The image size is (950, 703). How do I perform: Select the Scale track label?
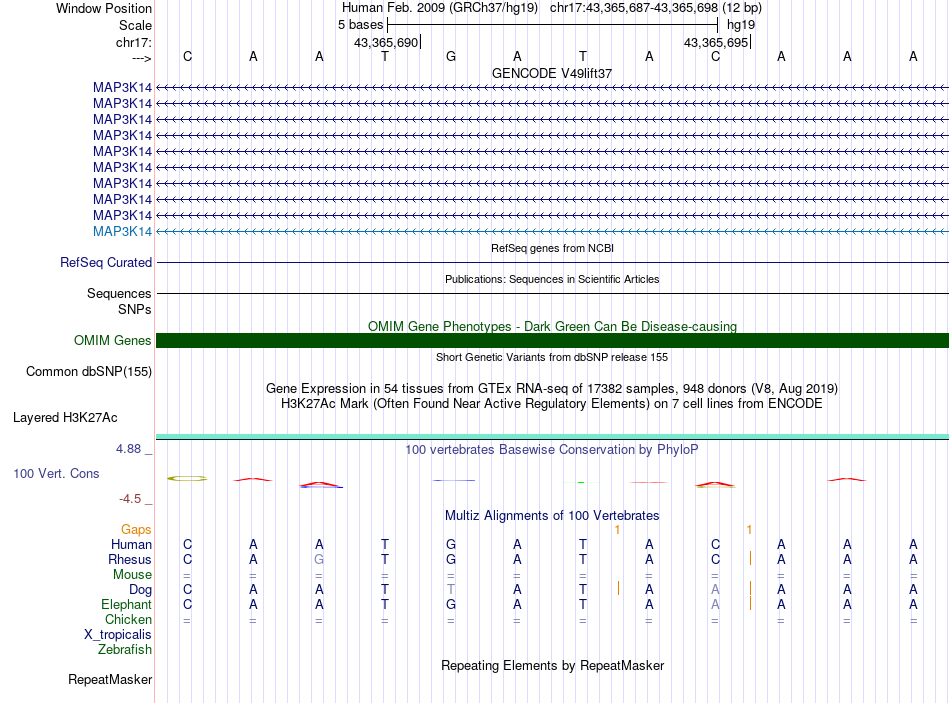(x=135, y=25)
